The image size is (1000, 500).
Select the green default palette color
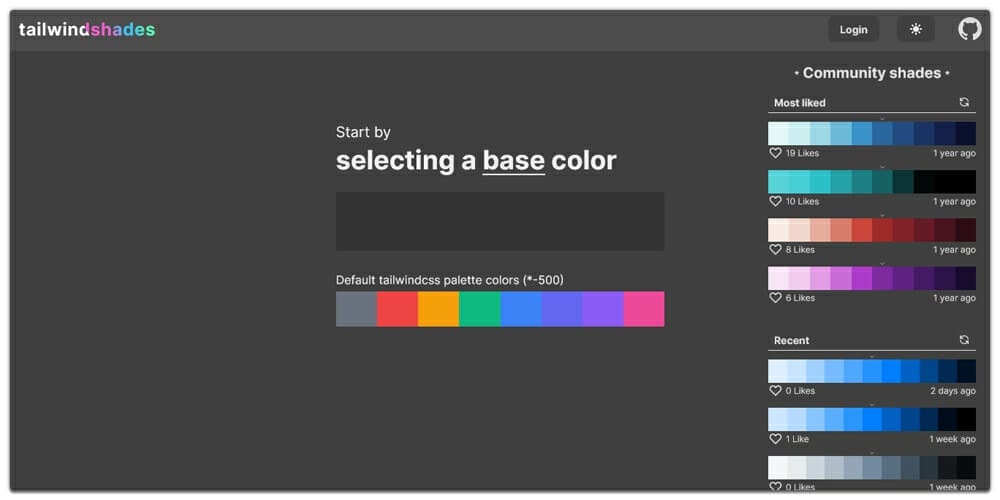coord(479,309)
